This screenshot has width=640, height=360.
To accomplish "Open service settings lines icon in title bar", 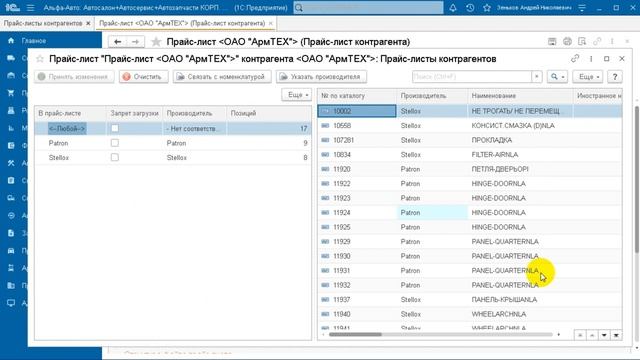I will tap(582, 8).
